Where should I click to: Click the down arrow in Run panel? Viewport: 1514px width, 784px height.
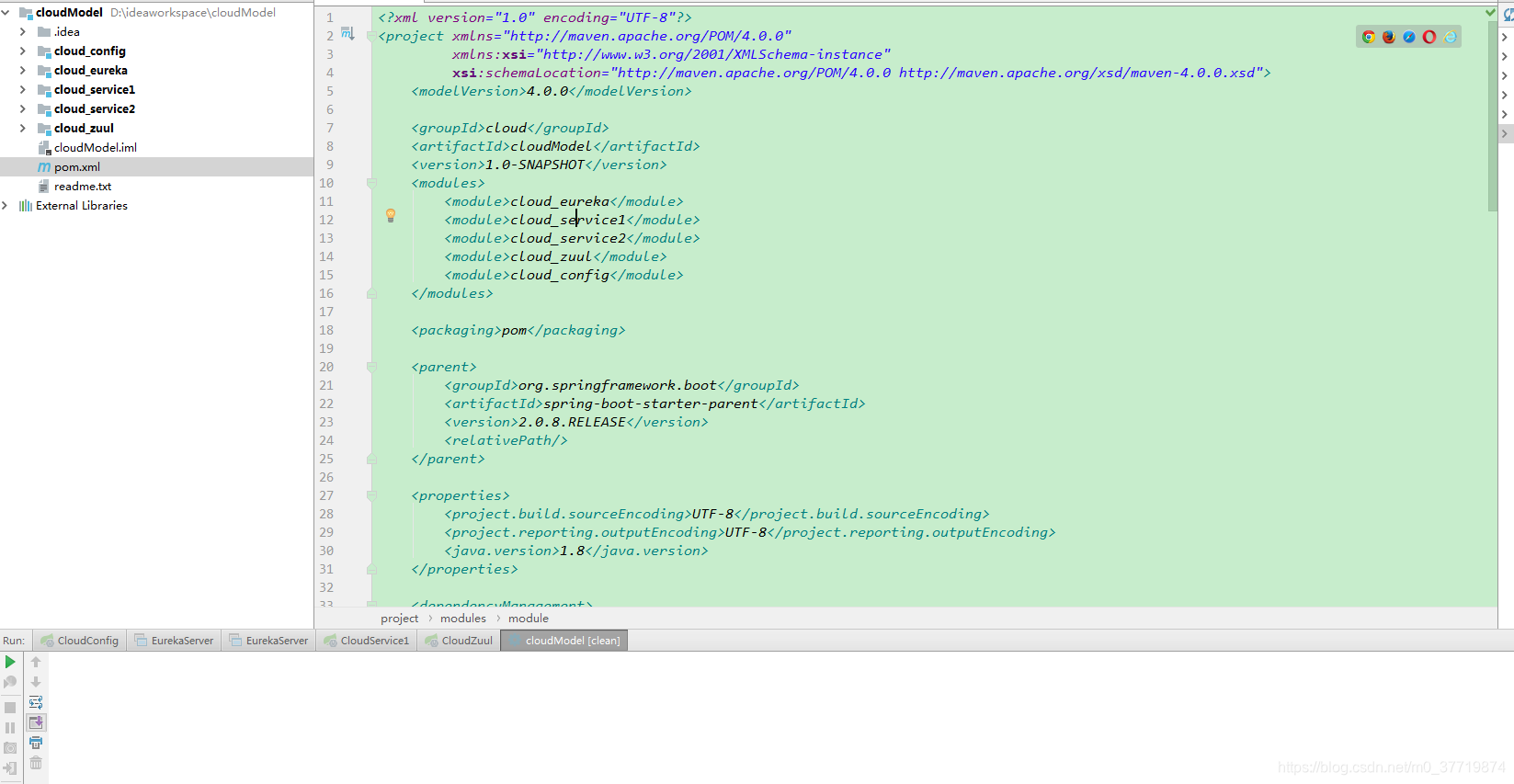tap(36, 682)
